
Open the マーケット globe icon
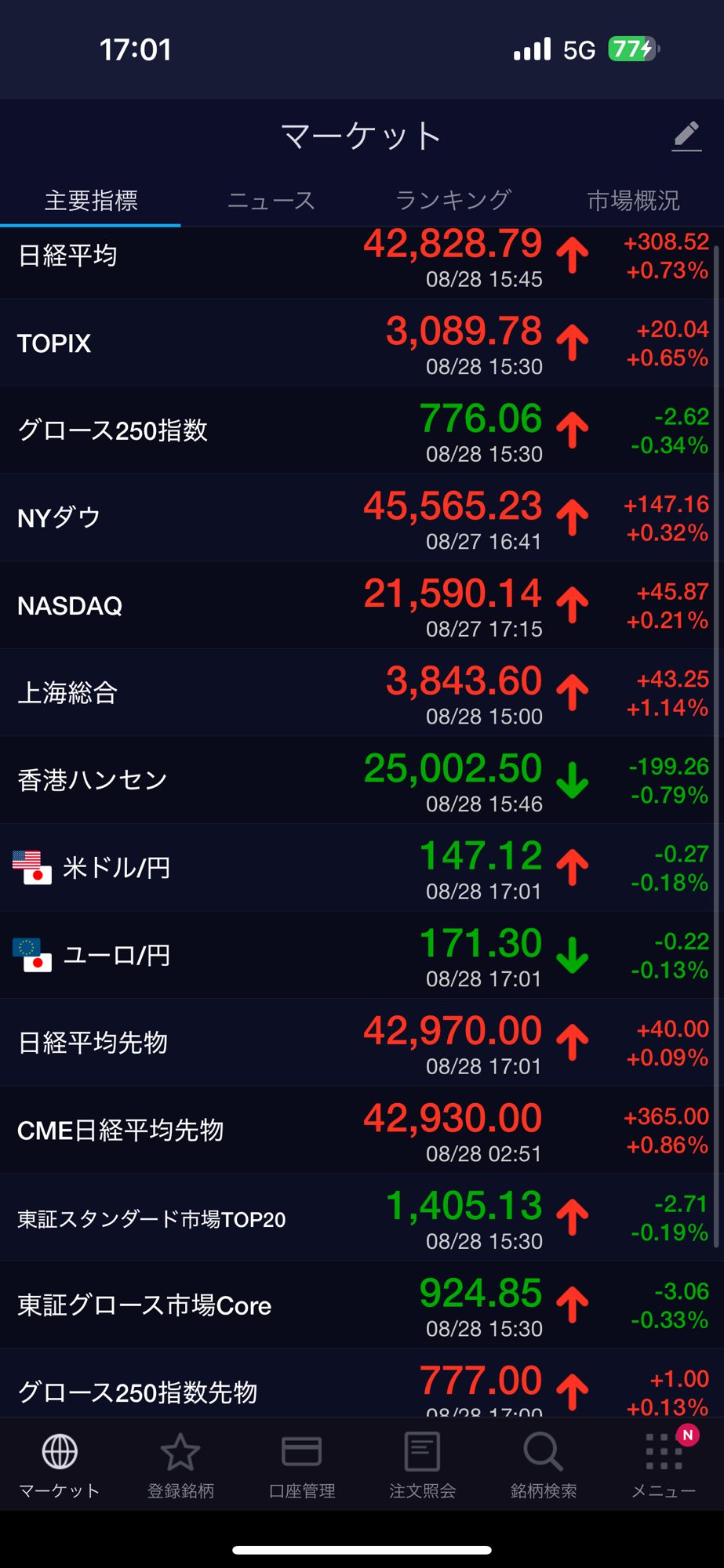pyautogui.click(x=60, y=1451)
